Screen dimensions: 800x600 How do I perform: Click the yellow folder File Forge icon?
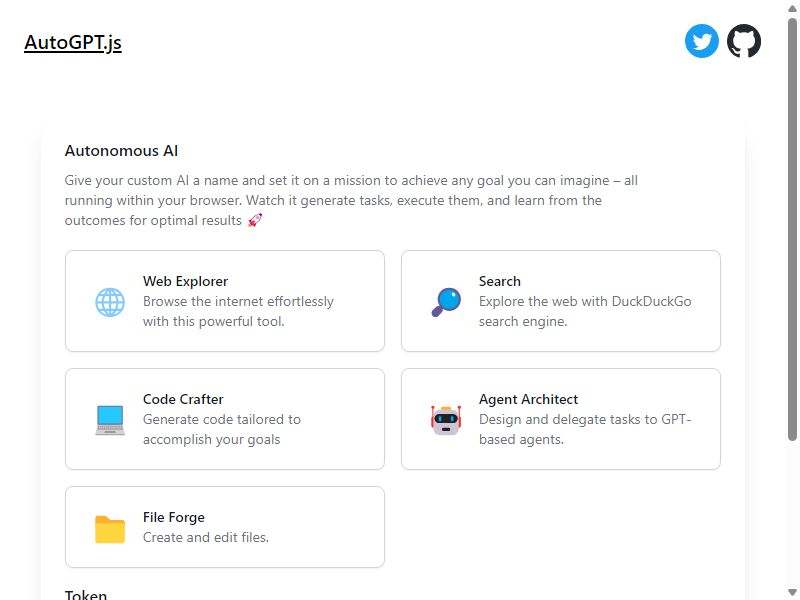click(110, 529)
